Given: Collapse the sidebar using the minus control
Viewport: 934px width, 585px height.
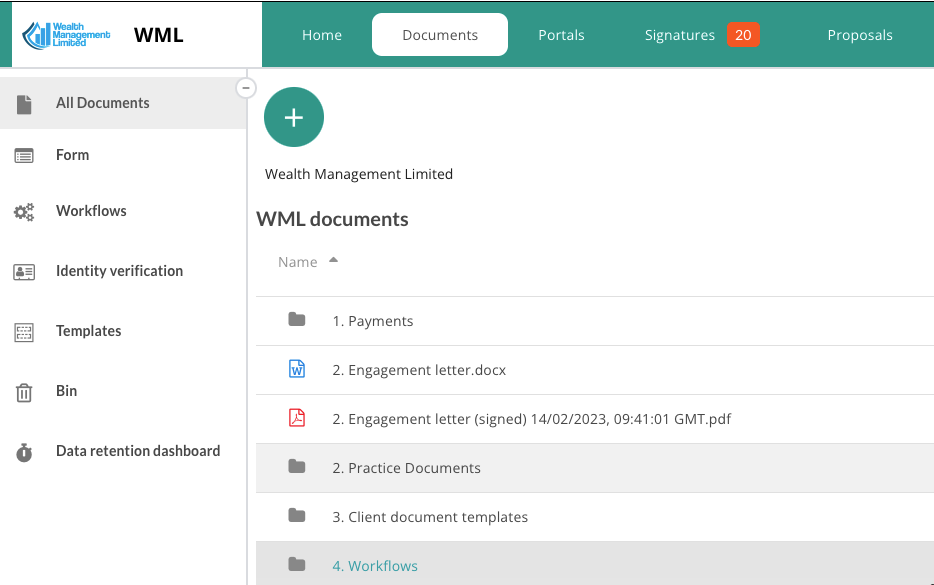Looking at the screenshot, I should click(x=246, y=88).
